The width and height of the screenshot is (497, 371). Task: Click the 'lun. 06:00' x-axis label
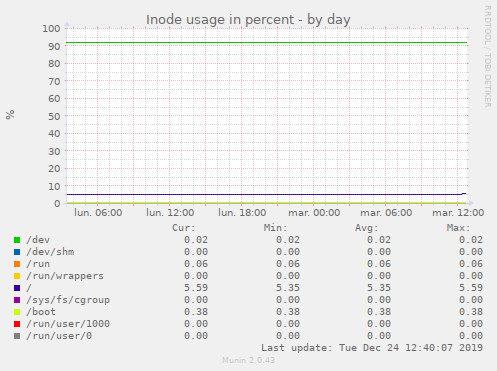(98, 213)
